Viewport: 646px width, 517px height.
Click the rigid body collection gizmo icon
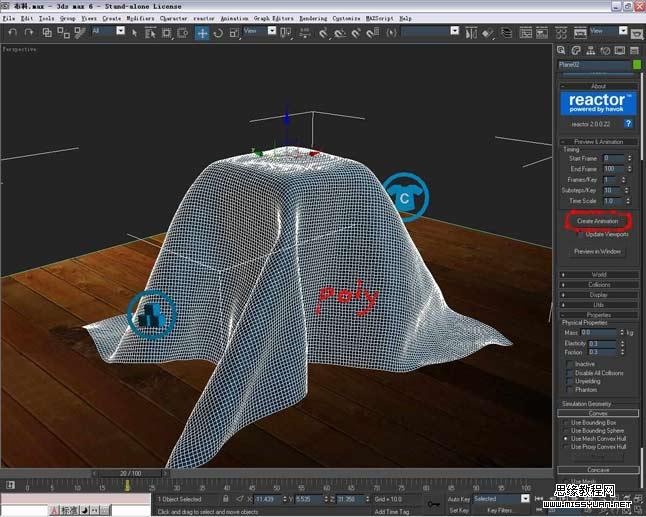click(152, 315)
